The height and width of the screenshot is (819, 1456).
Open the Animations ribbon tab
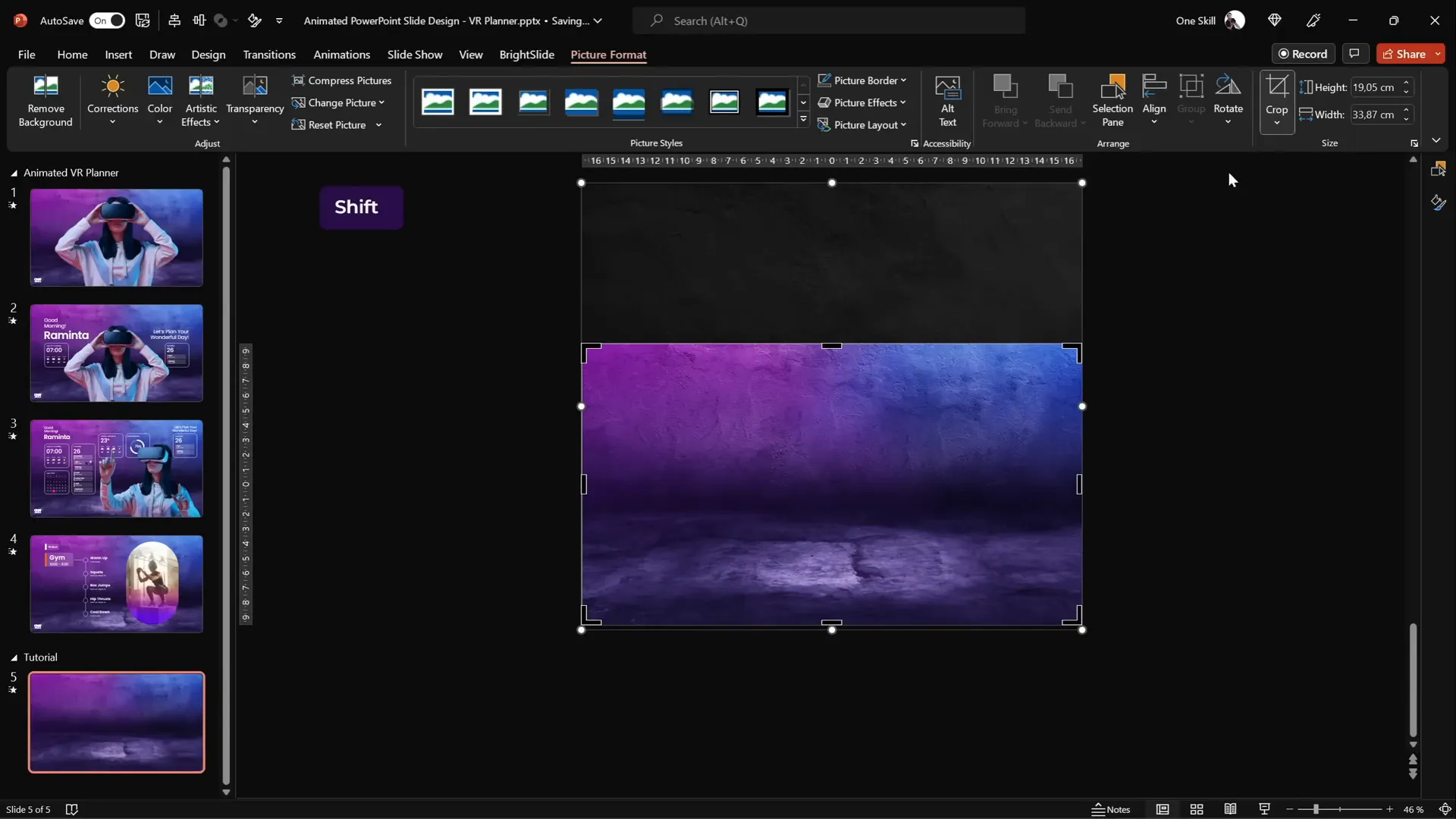(x=342, y=55)
